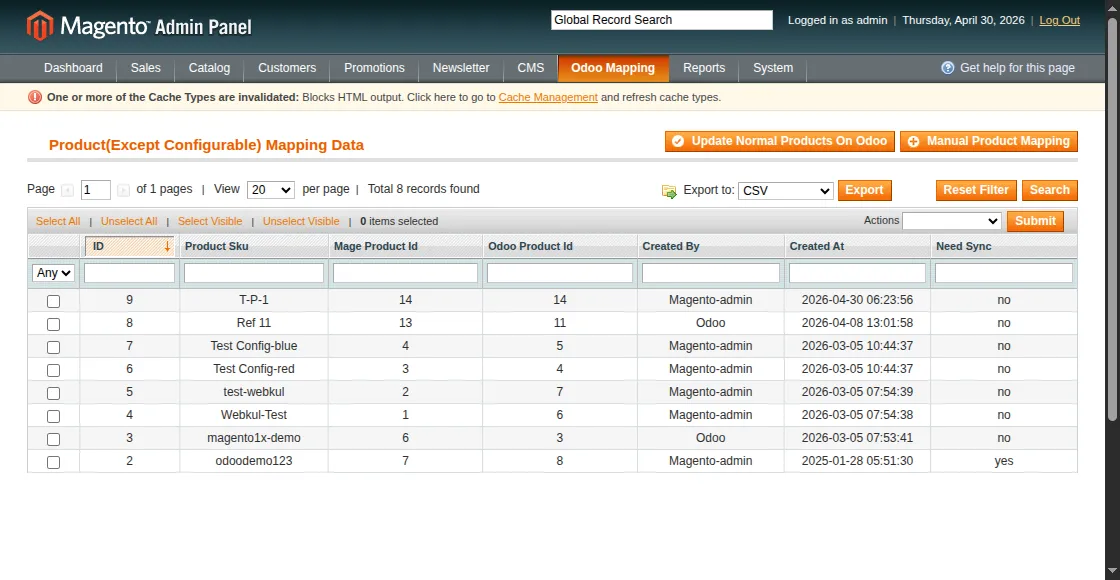The image size is (1120, 580).
Task: Open the Sales menu
Action: click(x=146, y=68)
